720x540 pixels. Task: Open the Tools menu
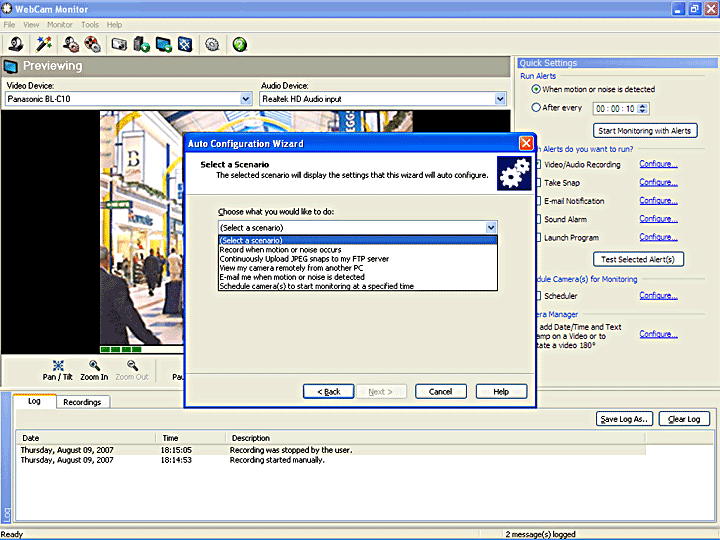point(90,25)
